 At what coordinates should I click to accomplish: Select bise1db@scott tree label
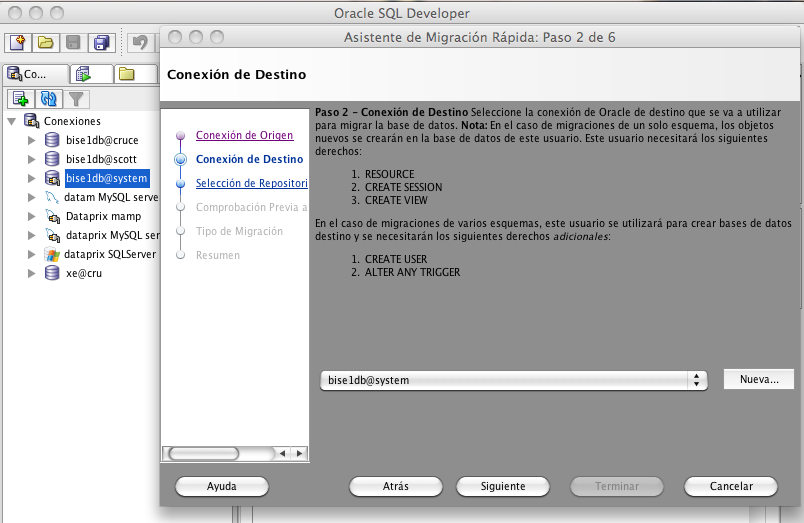coord(101,159)
